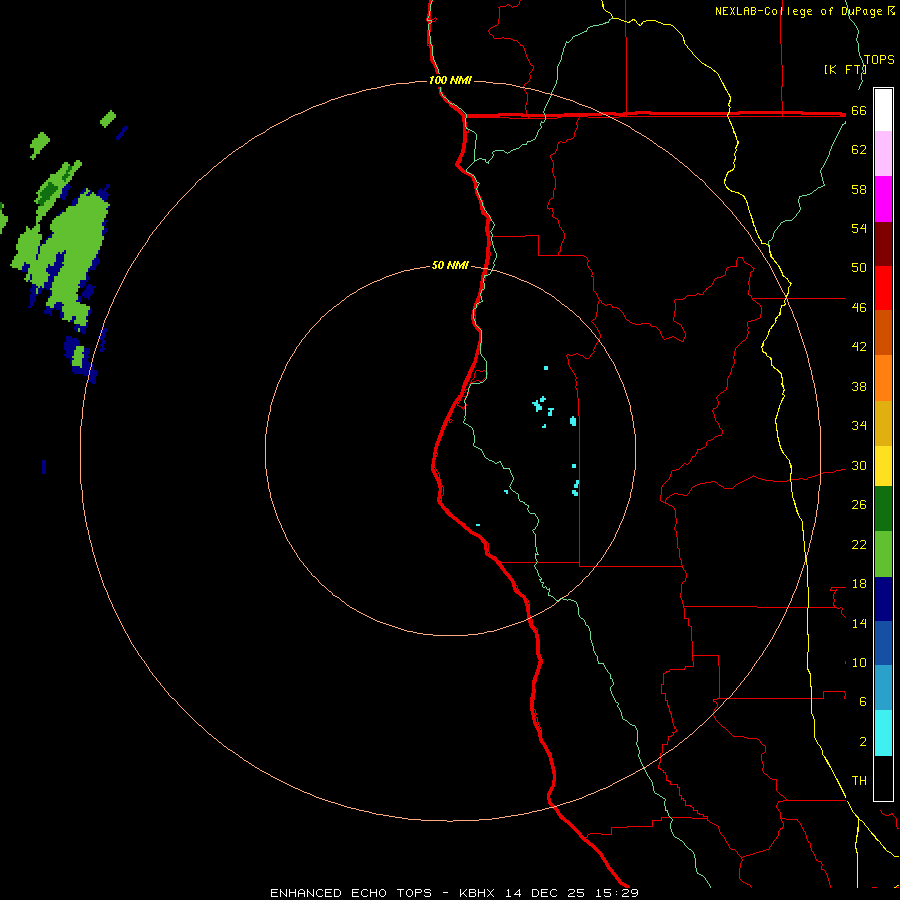The height and width of the screenshot is (900, 900).
Task: Click the "100 NMI" range ring label
Action: pos(450,80)
